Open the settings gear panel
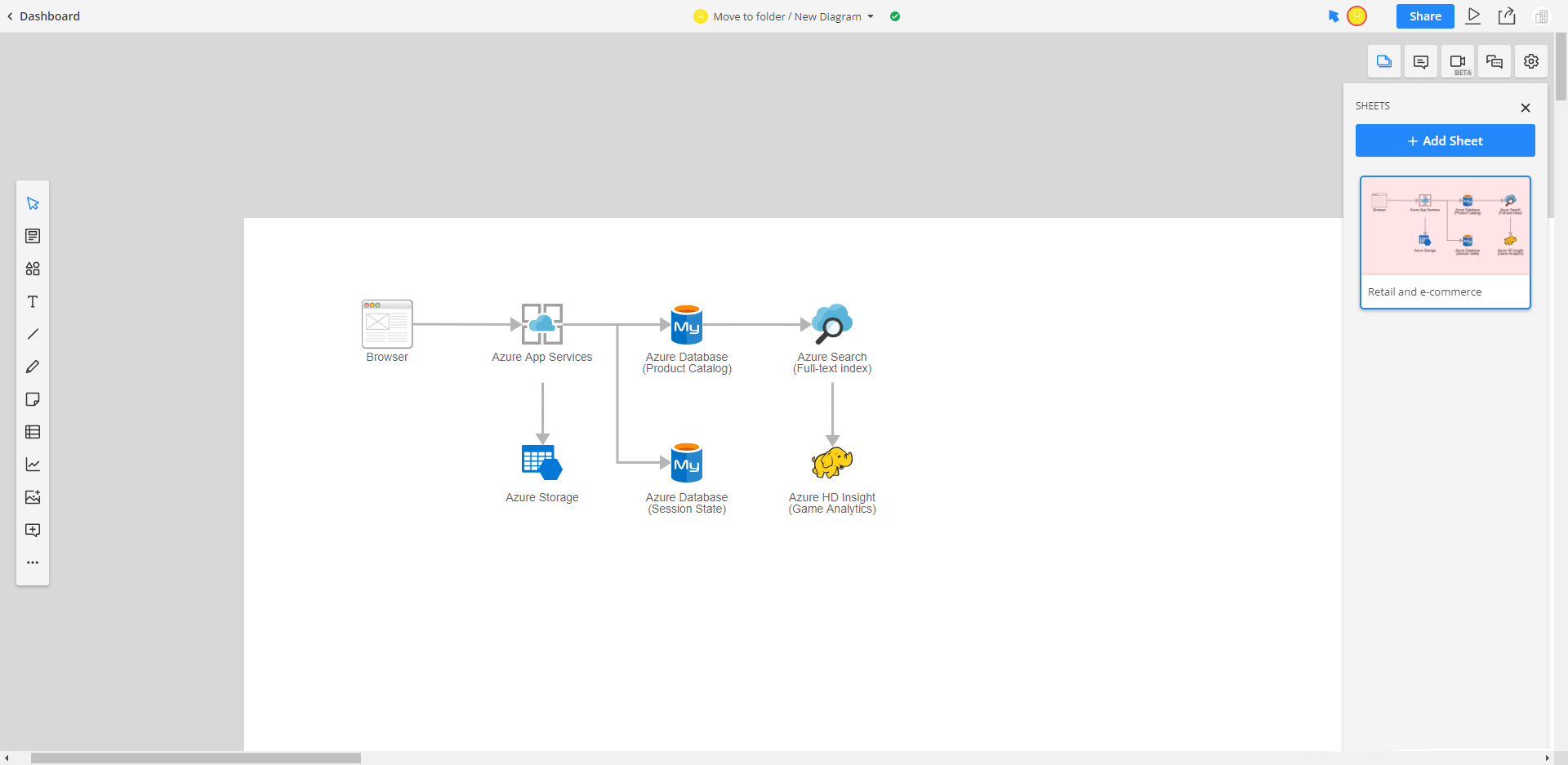 coord(1531,61)
